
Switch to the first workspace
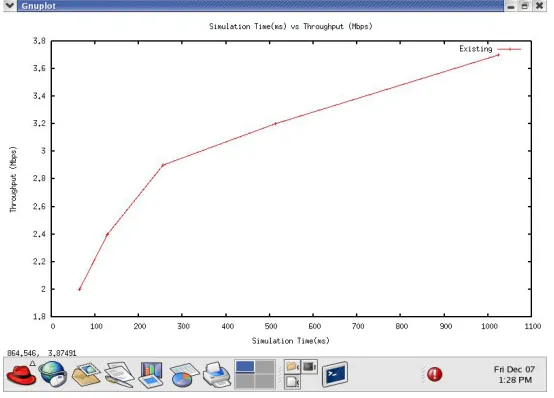245,367
